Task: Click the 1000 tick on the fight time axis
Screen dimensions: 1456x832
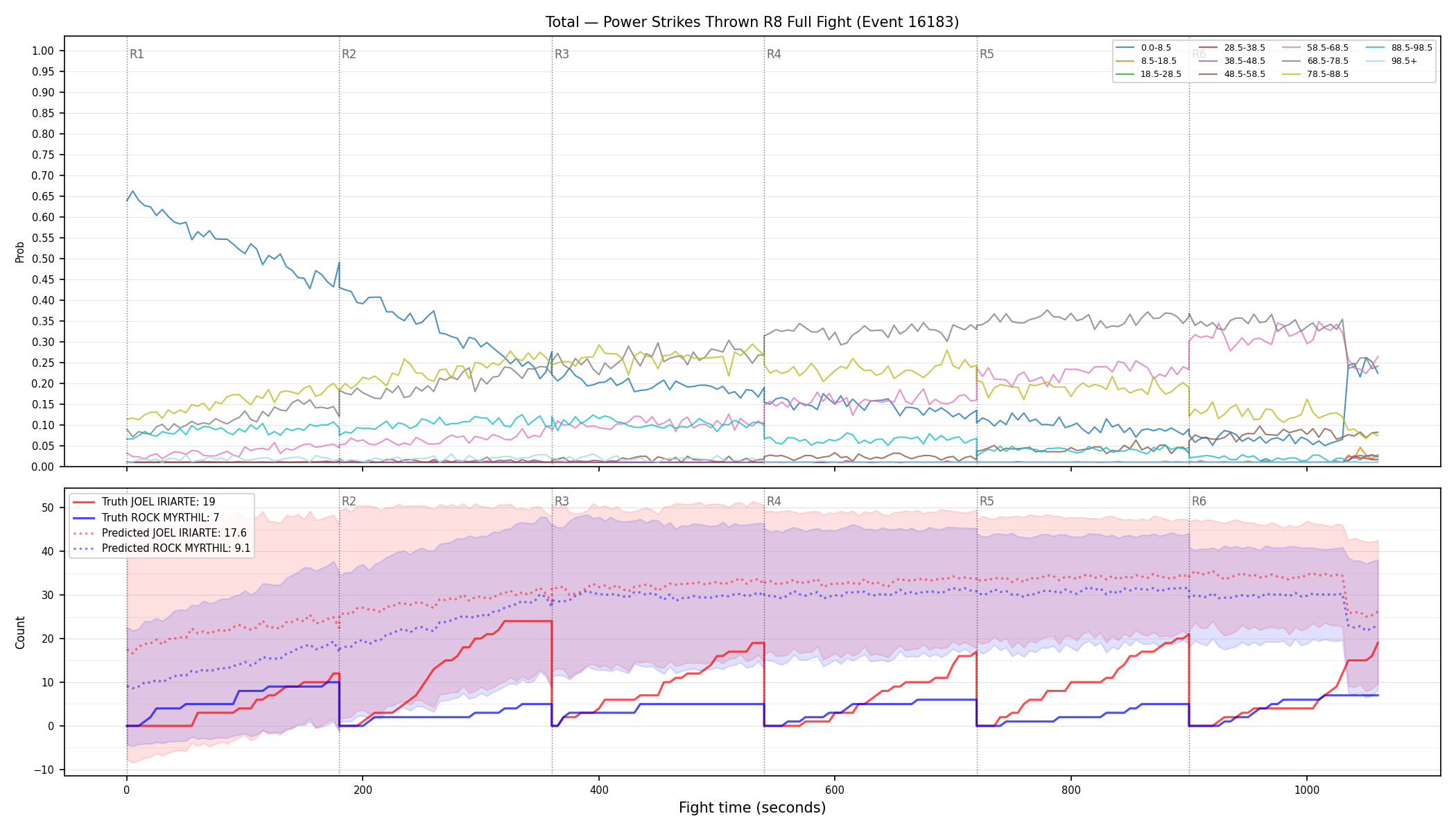Action: point(1307,790)
